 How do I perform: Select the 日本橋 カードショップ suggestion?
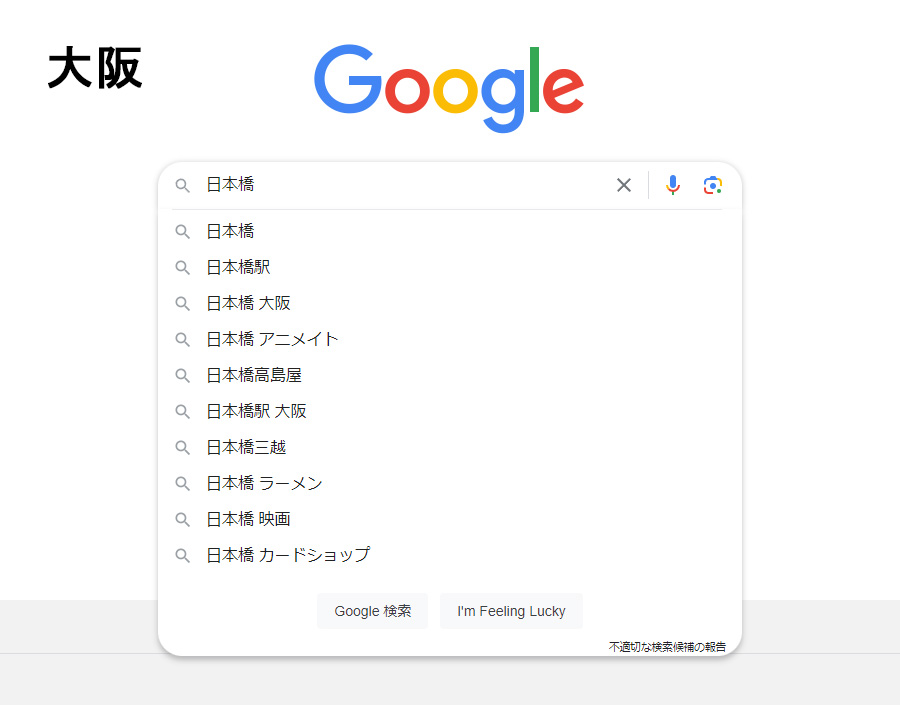pyautogui.click(x=288, y=555)
